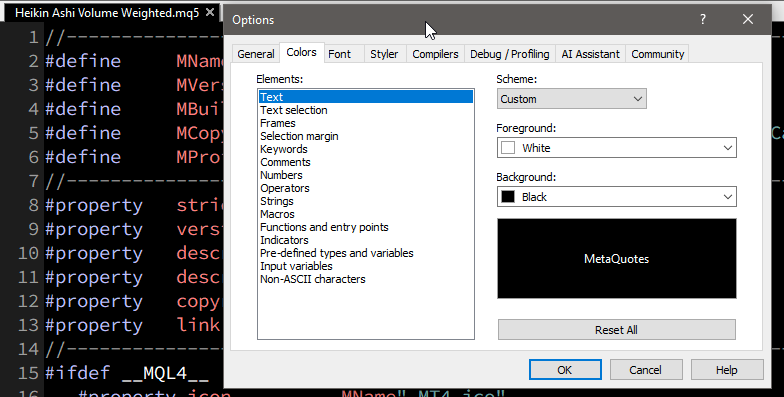The image size is (784, 397).
Task: Open the Scheme dropdown showing Custom
Action: coord(572,99)
